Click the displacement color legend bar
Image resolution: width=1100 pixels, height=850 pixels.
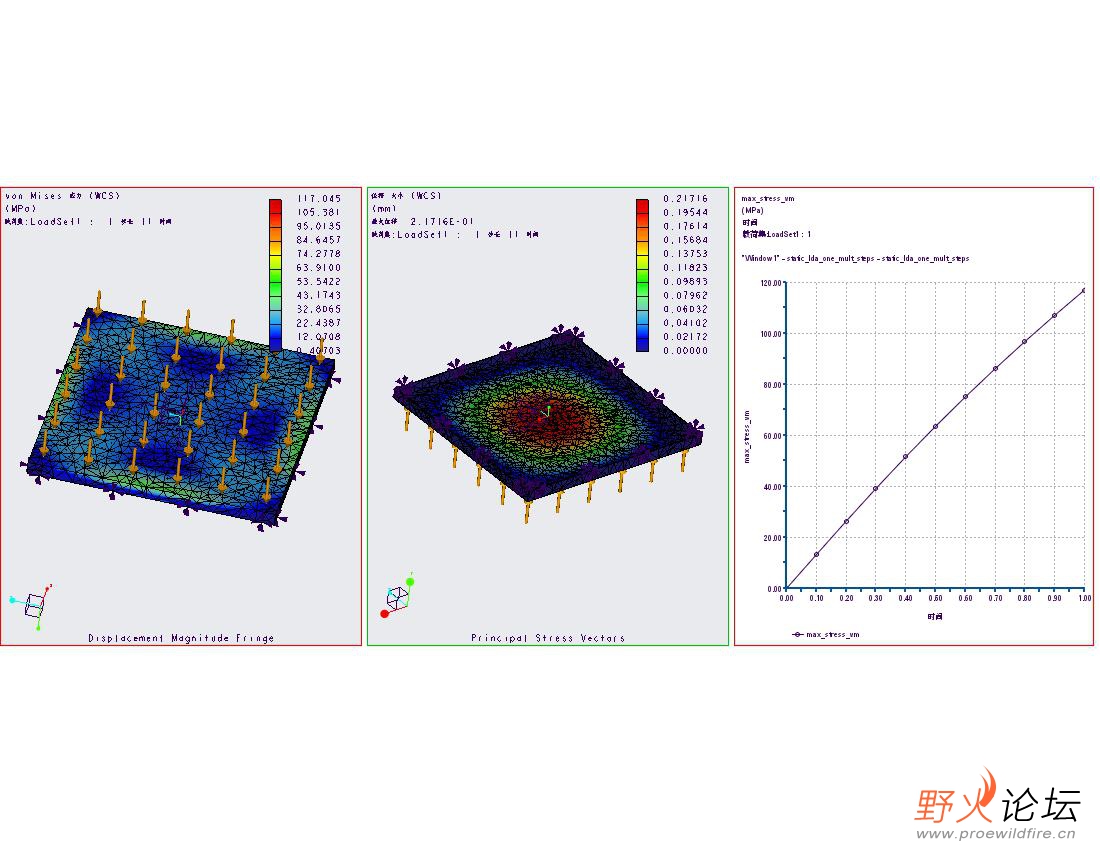click(643, 274)
